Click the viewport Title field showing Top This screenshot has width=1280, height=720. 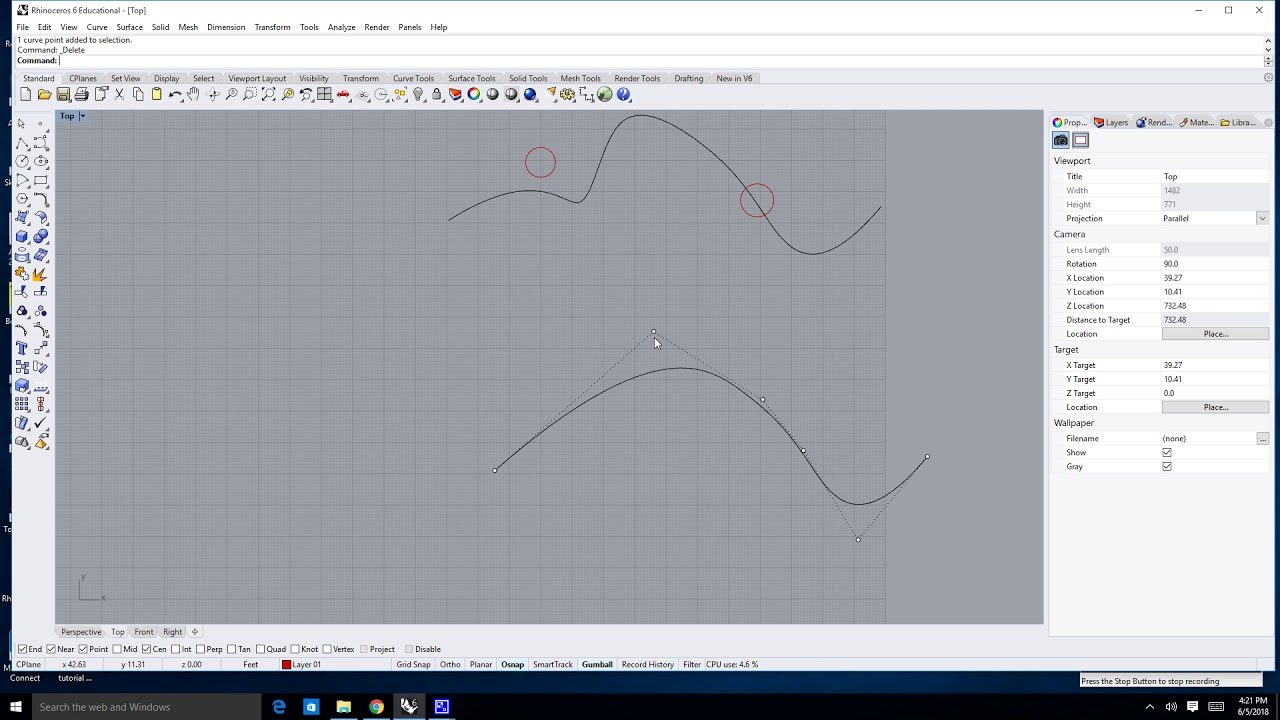pyautogui.click(x=1215, y=176)
